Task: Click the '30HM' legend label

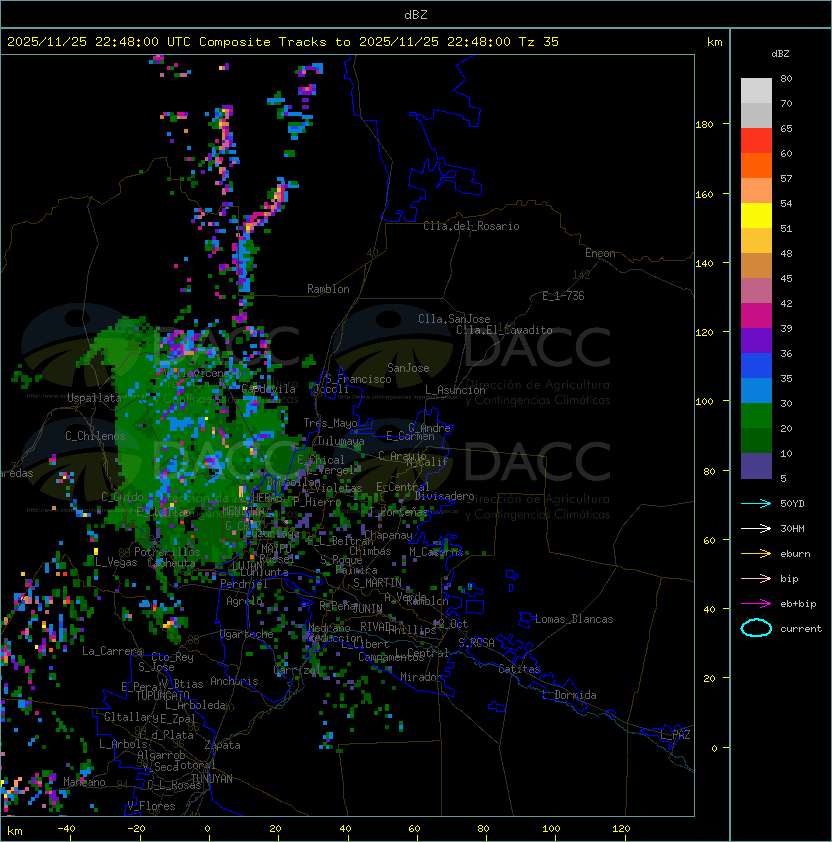Action: coord(792,529)
